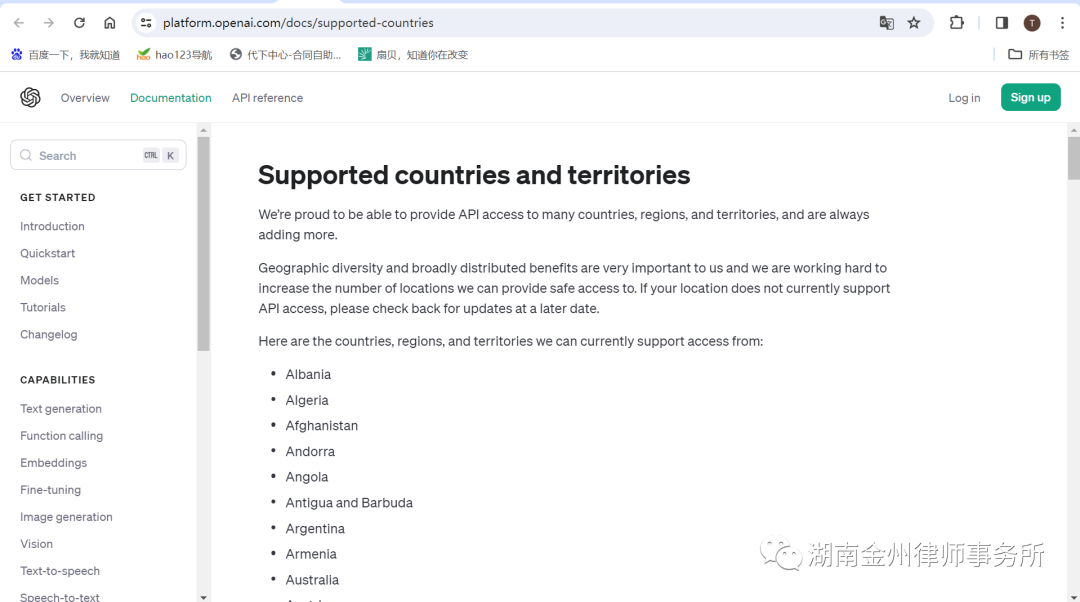Toggle the browser side panel icon

click(1002, 23)
